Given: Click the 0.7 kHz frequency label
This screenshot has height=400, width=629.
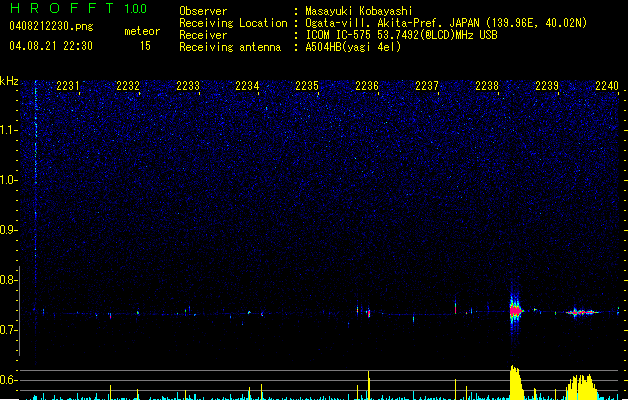Looking at the screenshot, I should click(9, 330).
